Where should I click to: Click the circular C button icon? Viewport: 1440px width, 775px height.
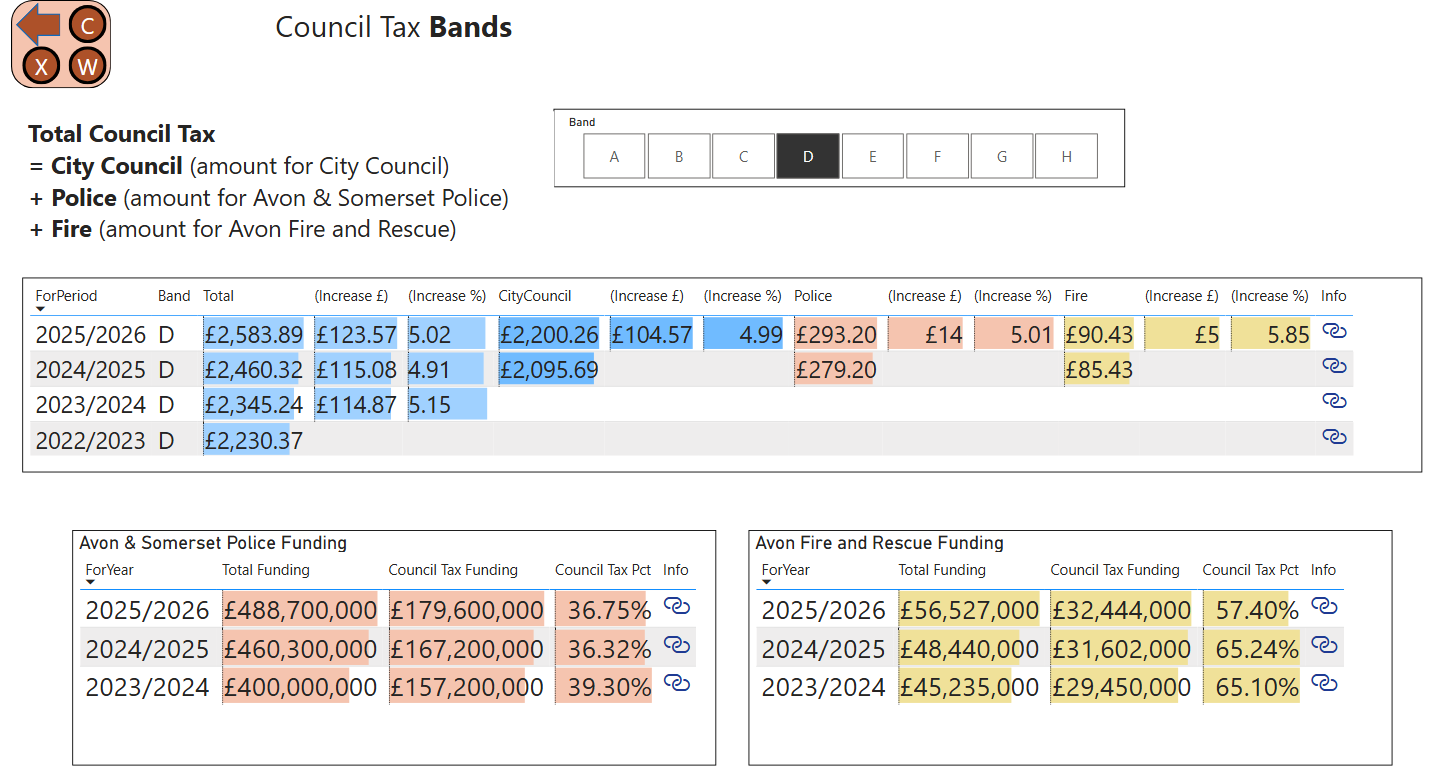(x=88, y=26)
